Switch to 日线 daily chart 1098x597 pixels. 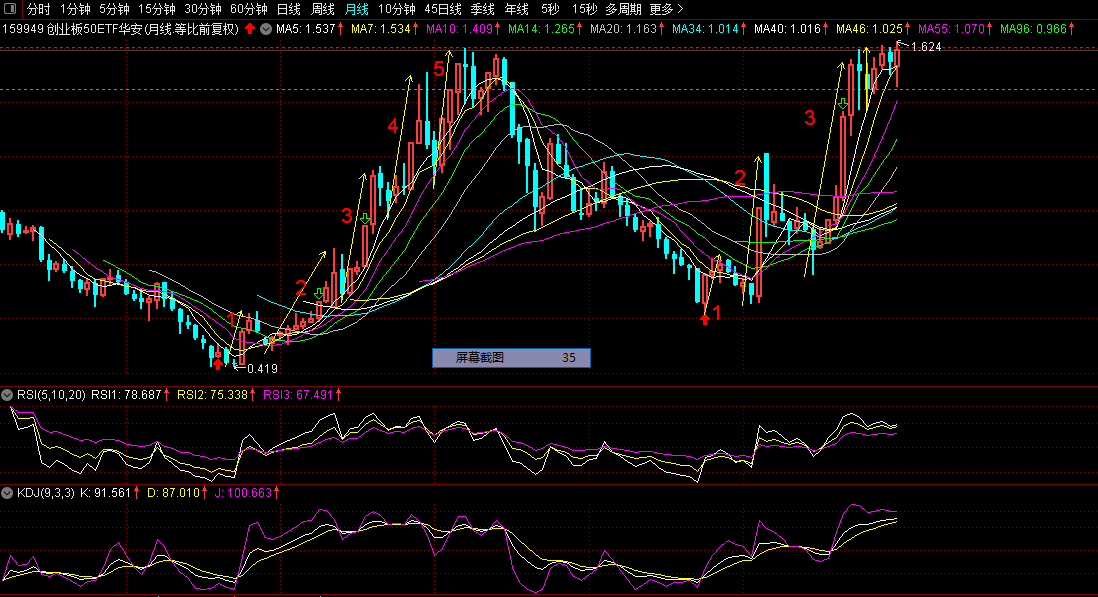point(289,9)
